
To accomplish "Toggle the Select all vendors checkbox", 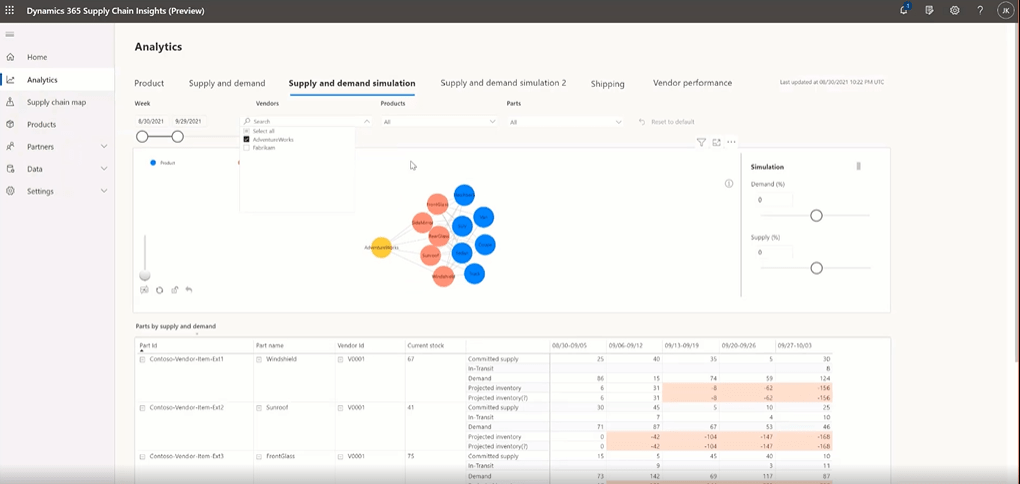I will point(247,131).
